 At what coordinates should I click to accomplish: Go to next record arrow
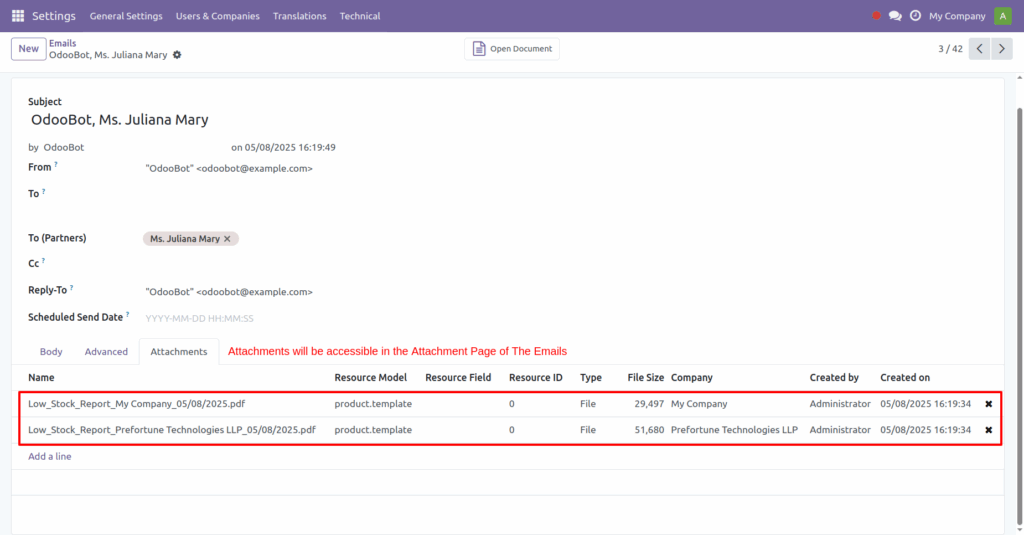[1002, 49]
